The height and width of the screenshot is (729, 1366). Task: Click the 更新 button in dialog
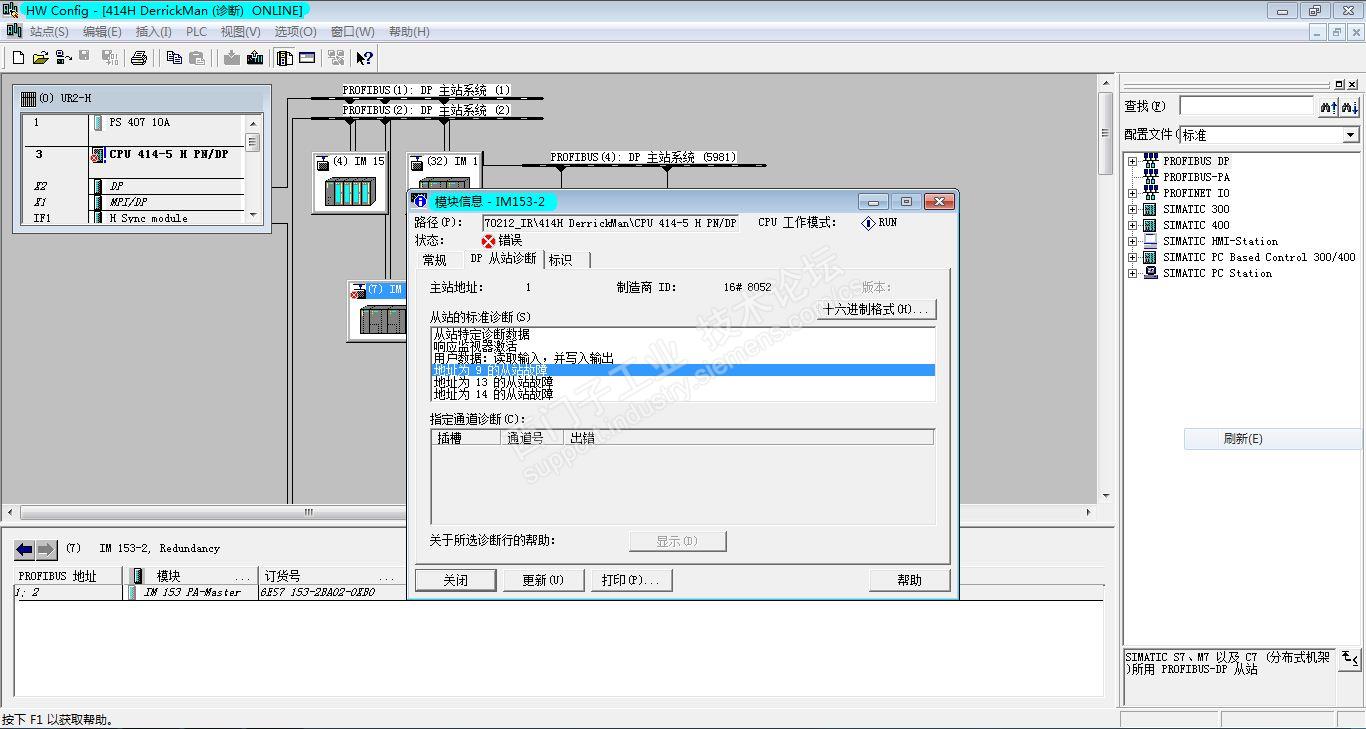pos(542,580)
